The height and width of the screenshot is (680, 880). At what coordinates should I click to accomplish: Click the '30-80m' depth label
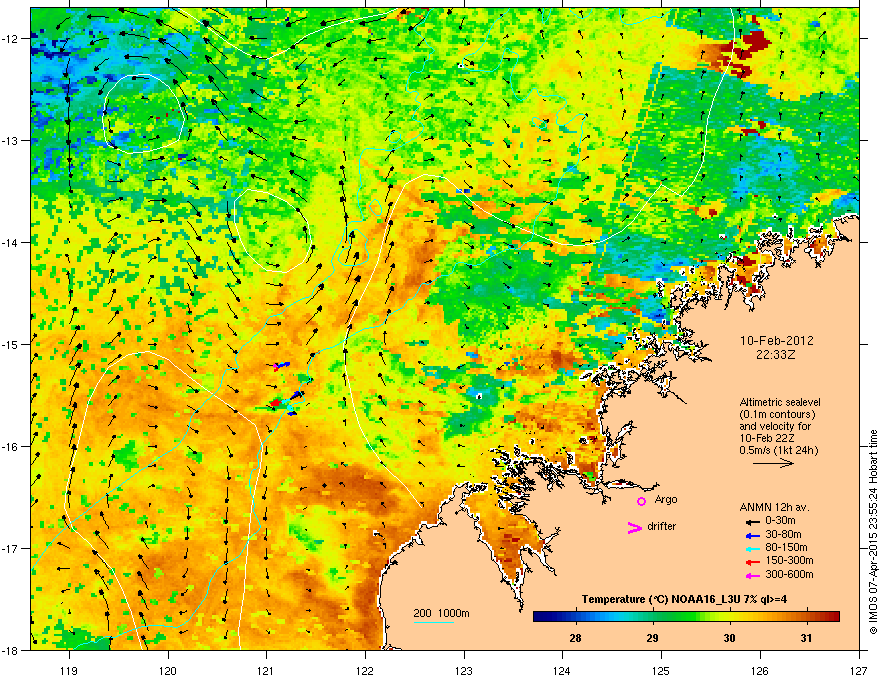coord(783,535)
